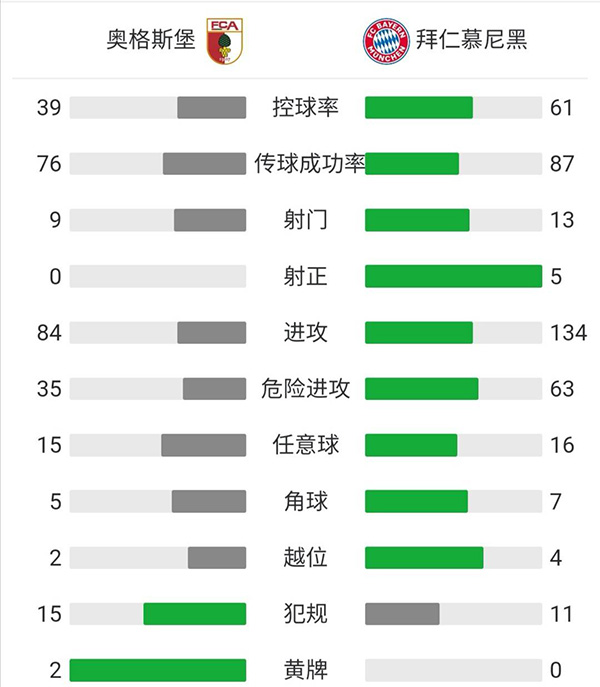Click Bayern's gray 犯规 fouls bar
The width and height of the screenshot is (600, 687).
(x=402, y=613)
